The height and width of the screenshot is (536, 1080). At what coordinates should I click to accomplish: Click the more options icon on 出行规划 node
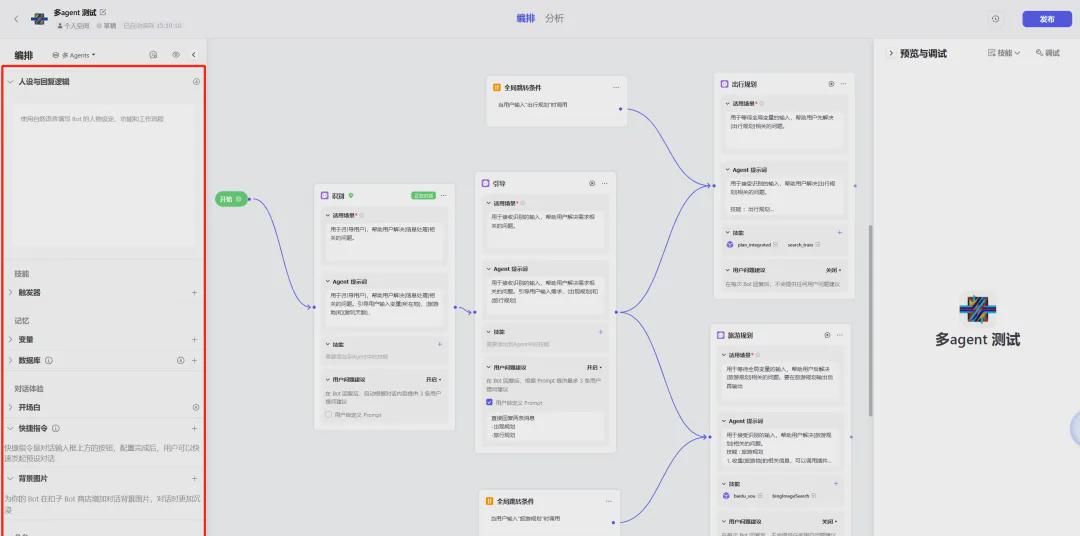843,84
